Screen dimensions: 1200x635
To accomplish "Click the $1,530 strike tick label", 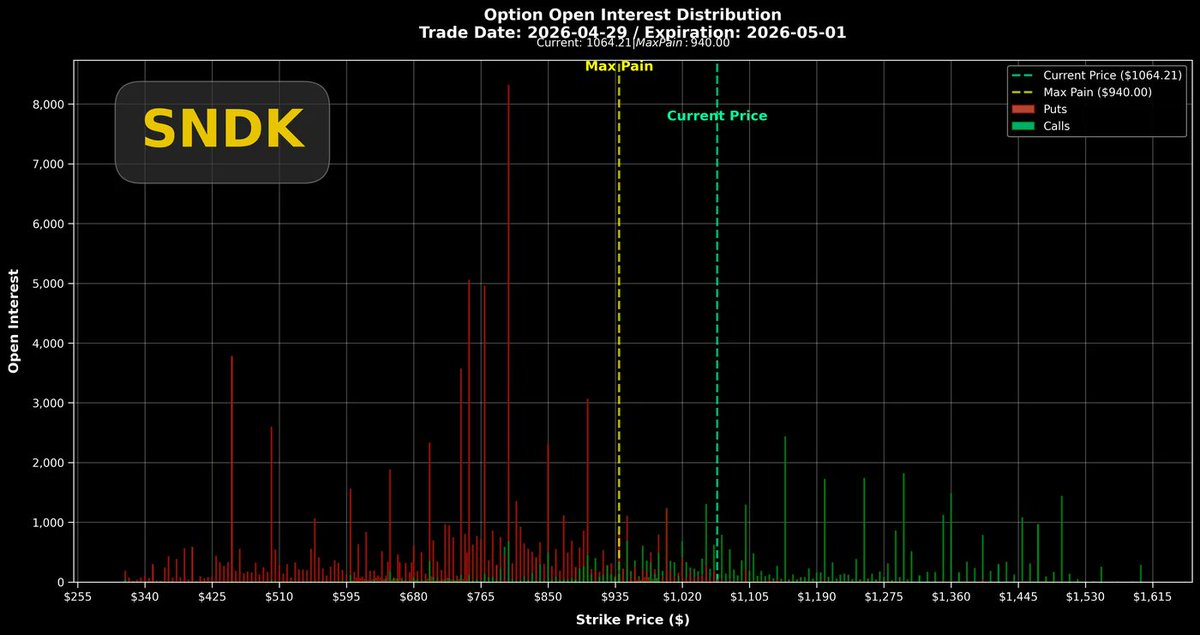I will (1086, 598).
